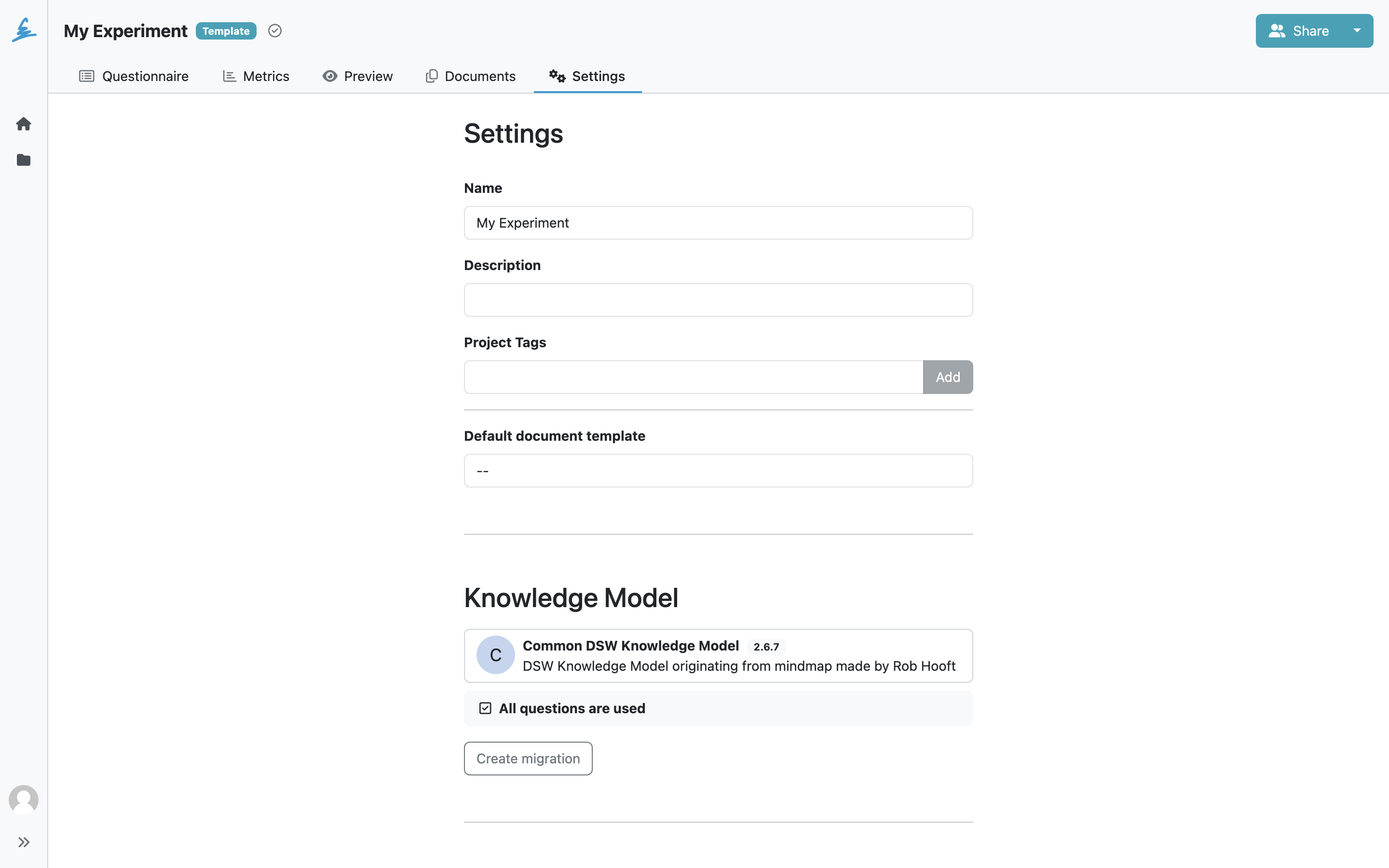The height and width of the screenshot is (868, 1389).
Task: Click the Description input field
Action: (718, 299)
